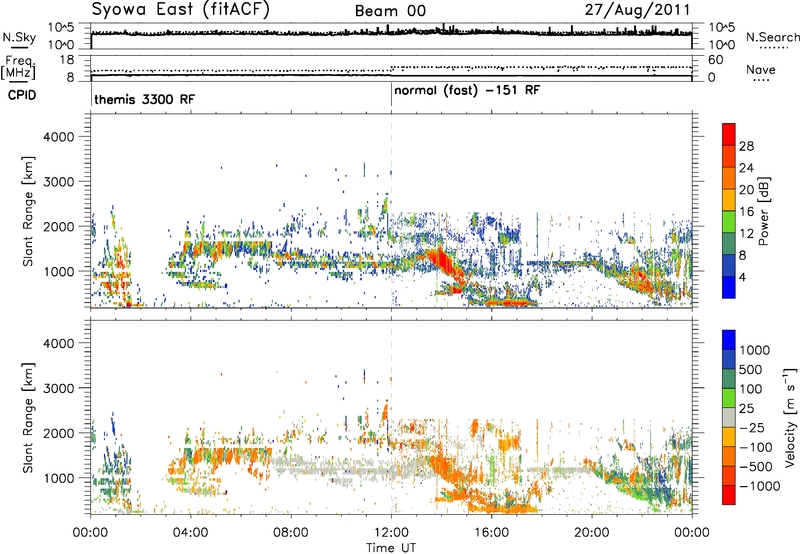Click the '3000' tick on the velocity panel
The width and height of the screenshot is (800, 554).
pos(58,388)
